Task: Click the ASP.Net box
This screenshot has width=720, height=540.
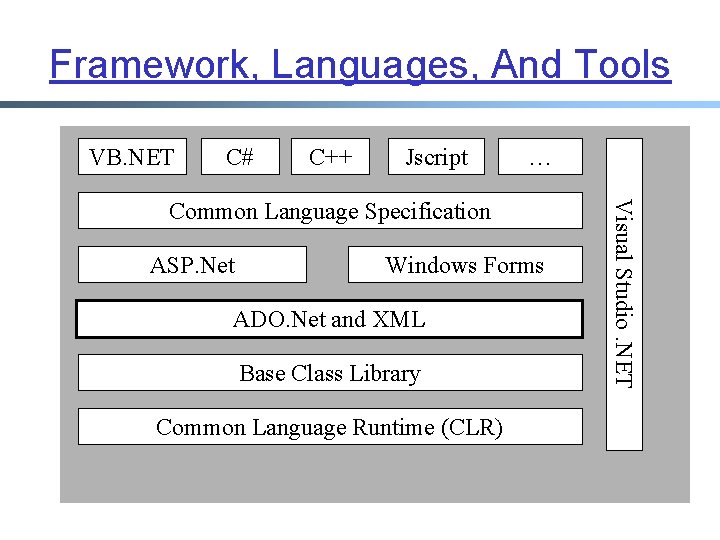Action: [x=192, y=264]
